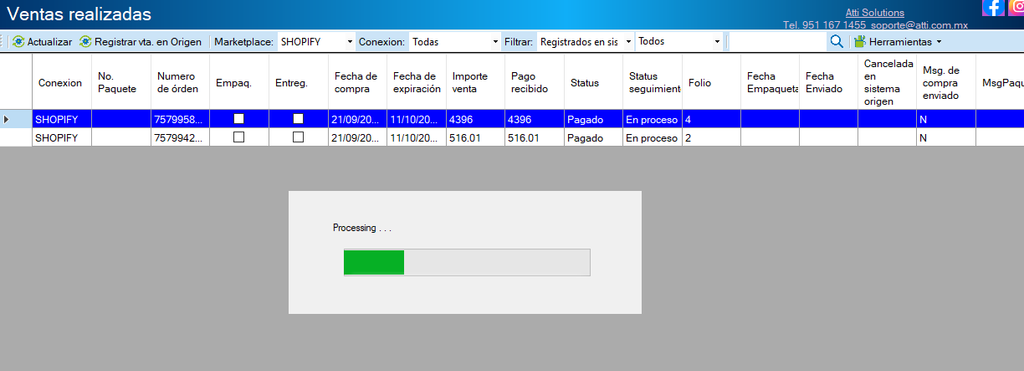1024x371 pixels.
Task: Click Folio cell with value 2
Action: [x=712, y=138]
